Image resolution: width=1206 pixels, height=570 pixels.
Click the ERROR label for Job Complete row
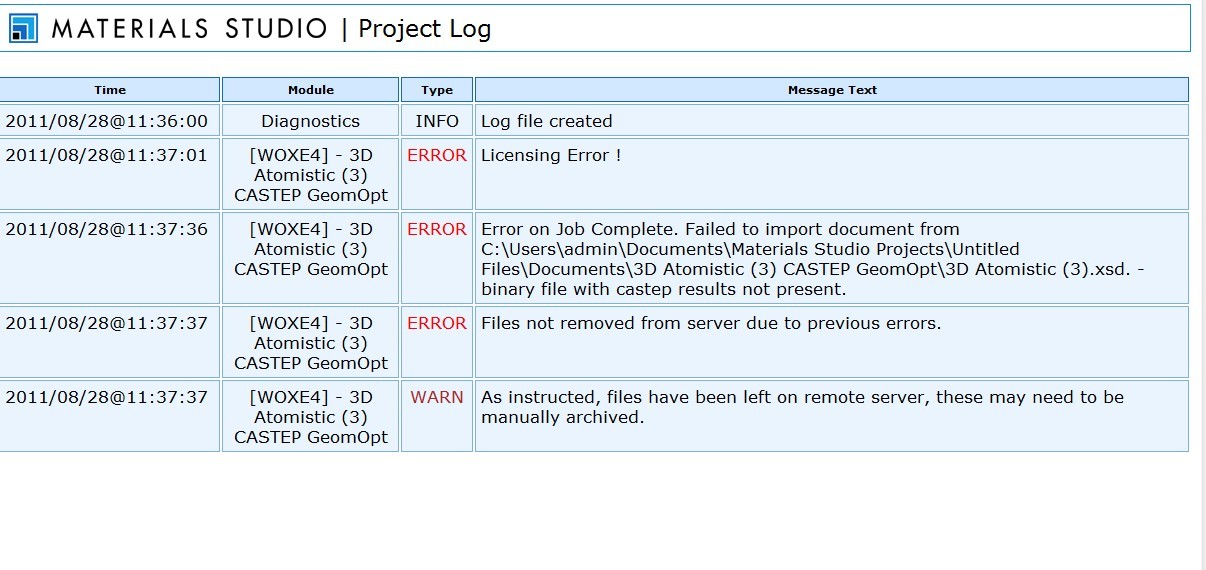437,229
